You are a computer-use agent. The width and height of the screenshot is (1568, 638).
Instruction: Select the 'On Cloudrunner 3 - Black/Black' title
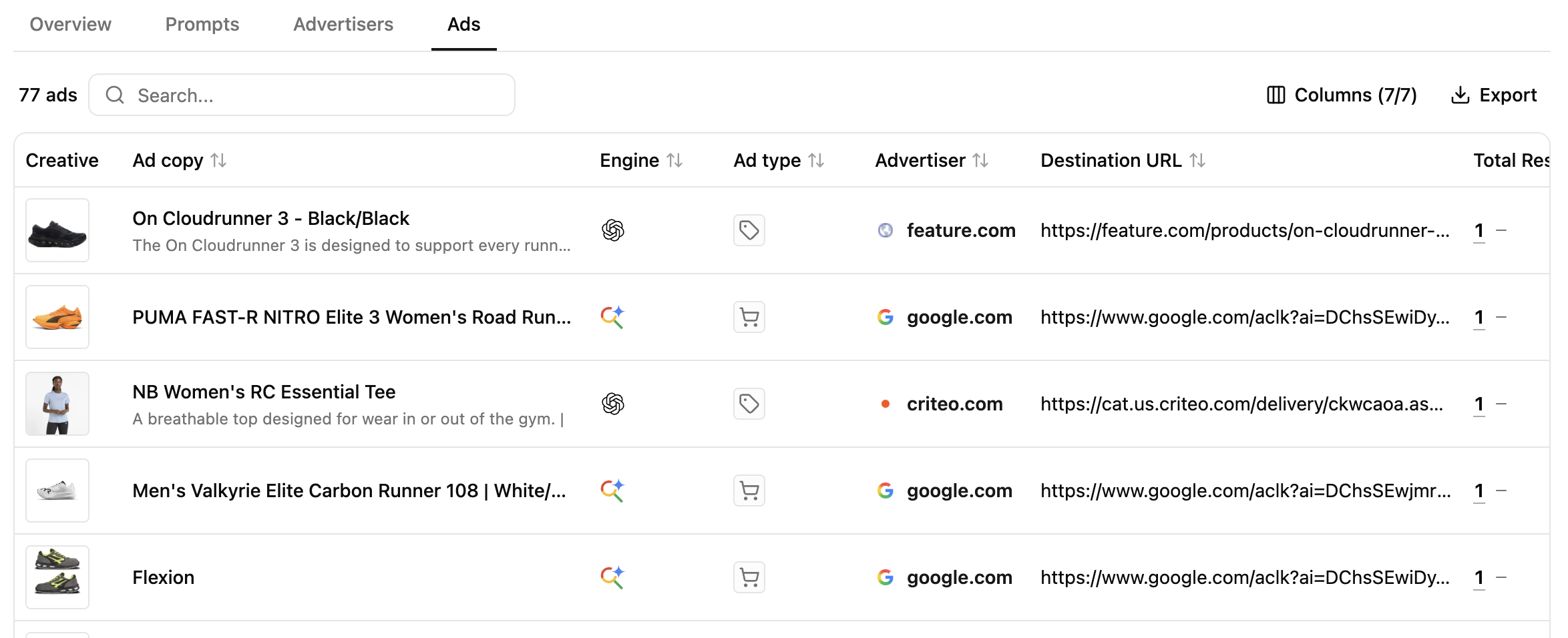click(x=270, y=218)
